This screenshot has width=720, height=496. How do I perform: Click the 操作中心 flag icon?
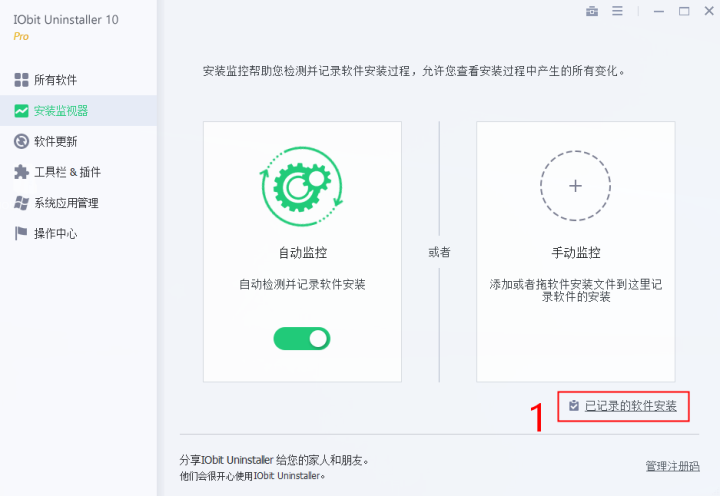[21, 233]
